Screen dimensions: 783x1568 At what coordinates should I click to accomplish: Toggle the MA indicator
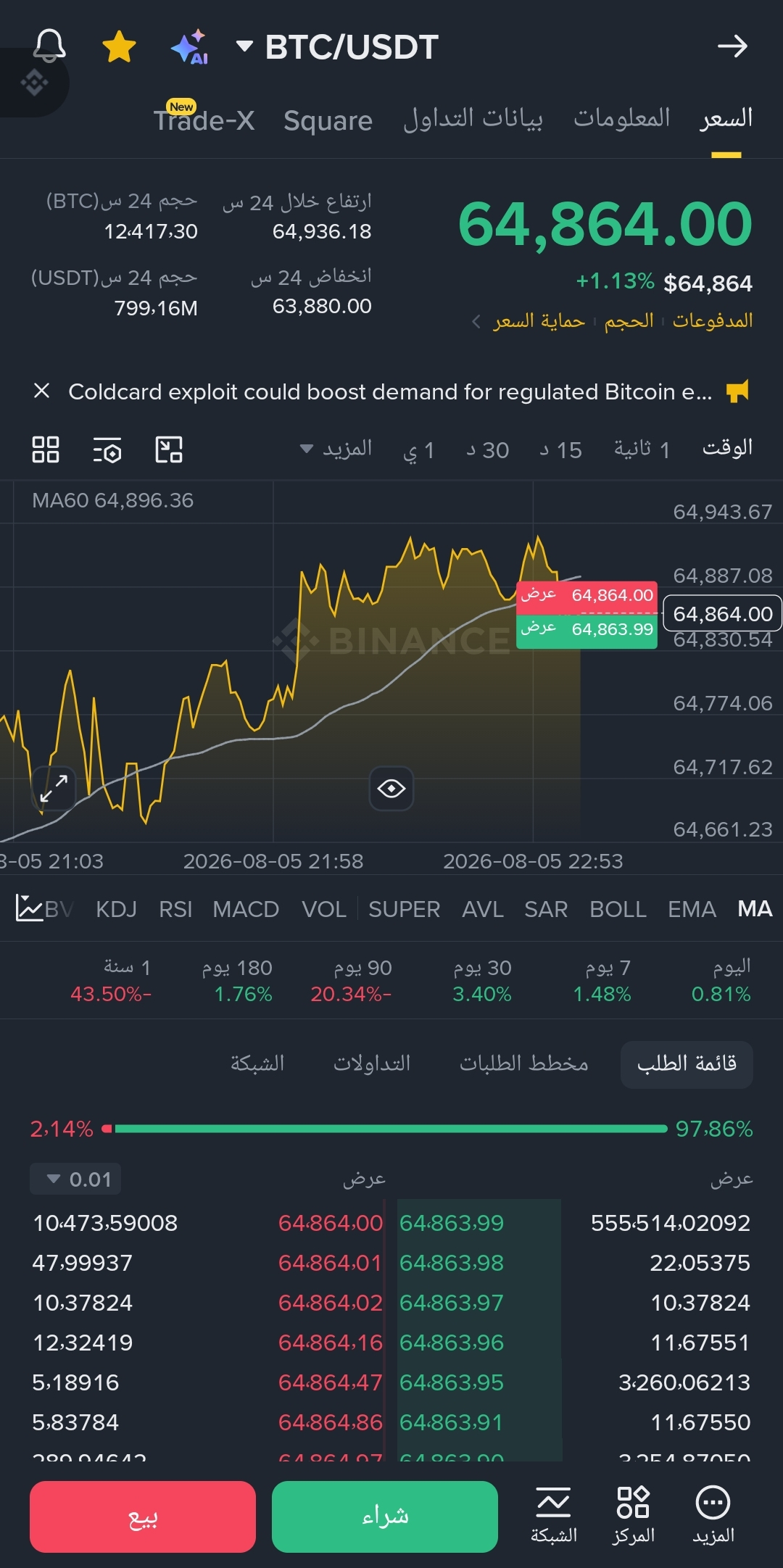click(x=755, y=909)
